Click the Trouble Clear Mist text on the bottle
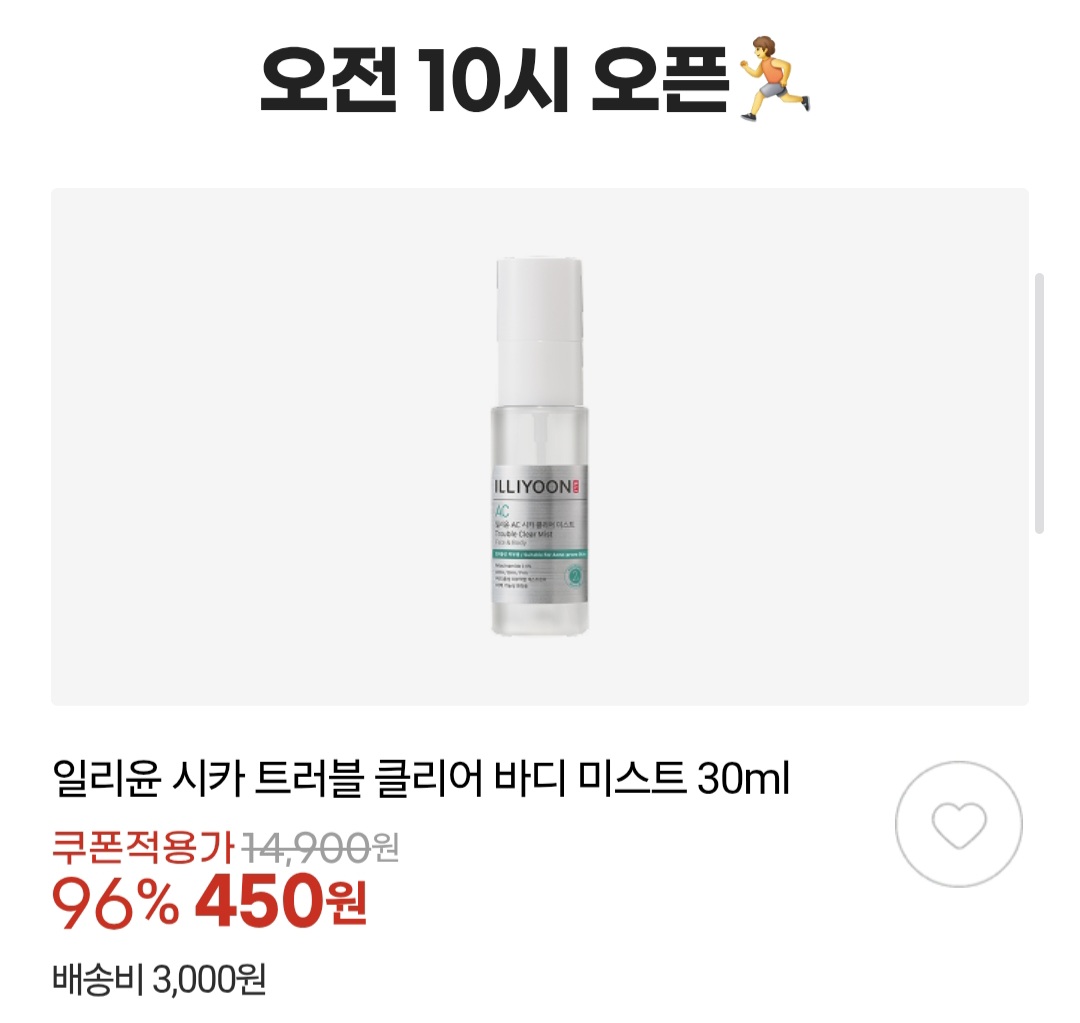Image resolution: width=1080 pixels, height=1023 pixels. (x=523, y=534)
